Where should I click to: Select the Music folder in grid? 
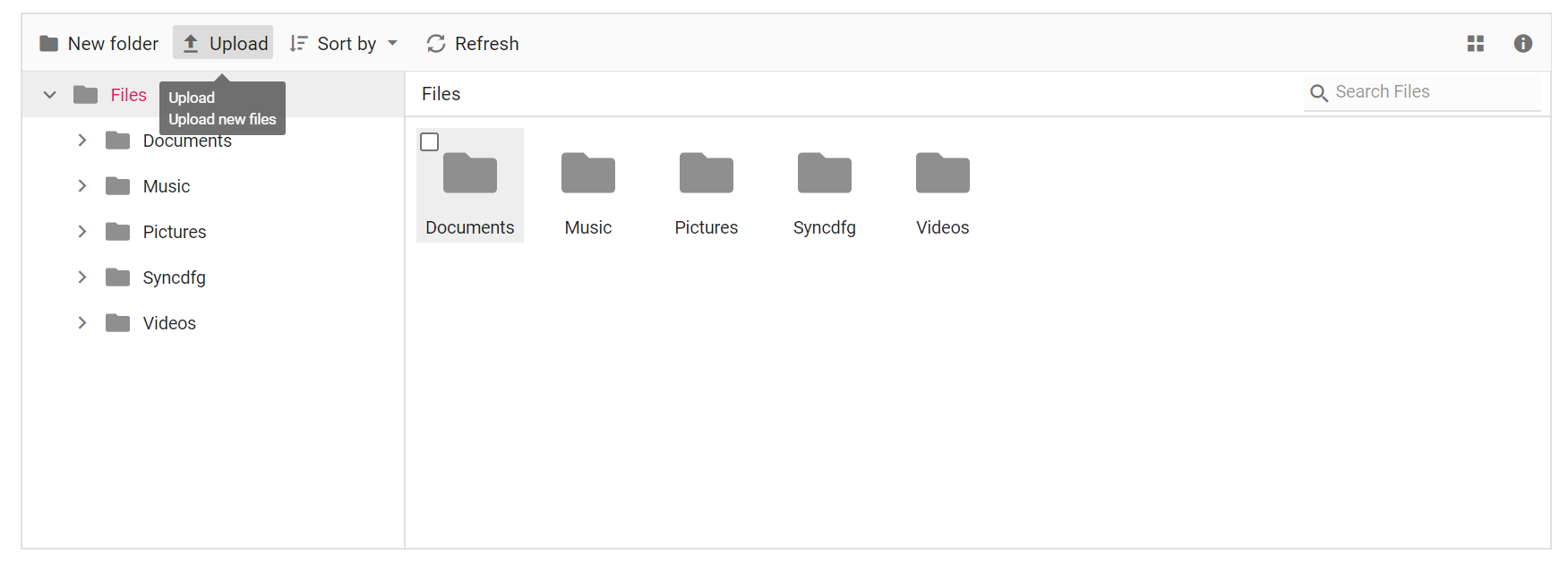(588, 185)
